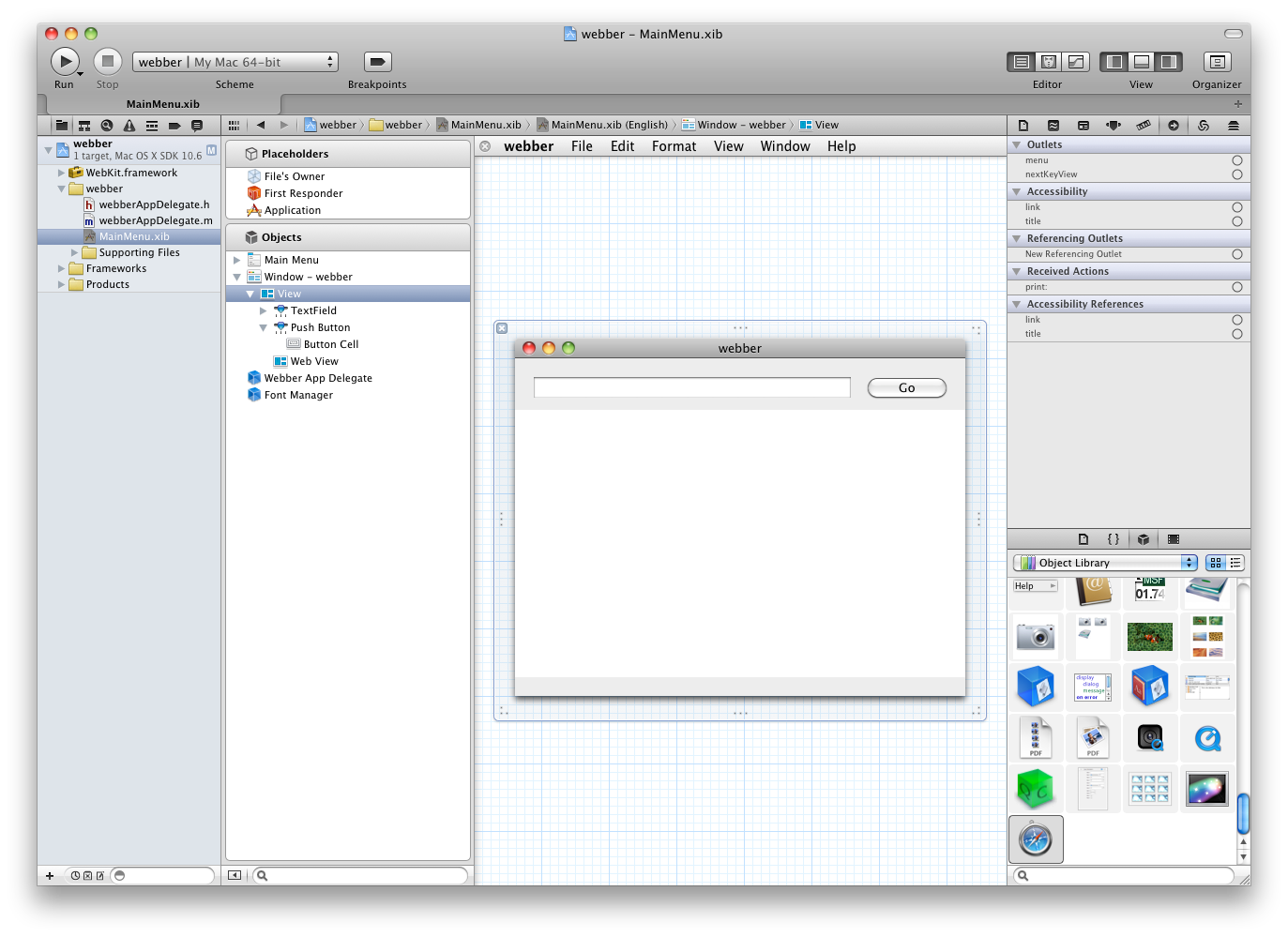Click the Stop button in toolbar
This screenshot has height=937, width=1288.
pyautogui.click(x=108, y=62)
